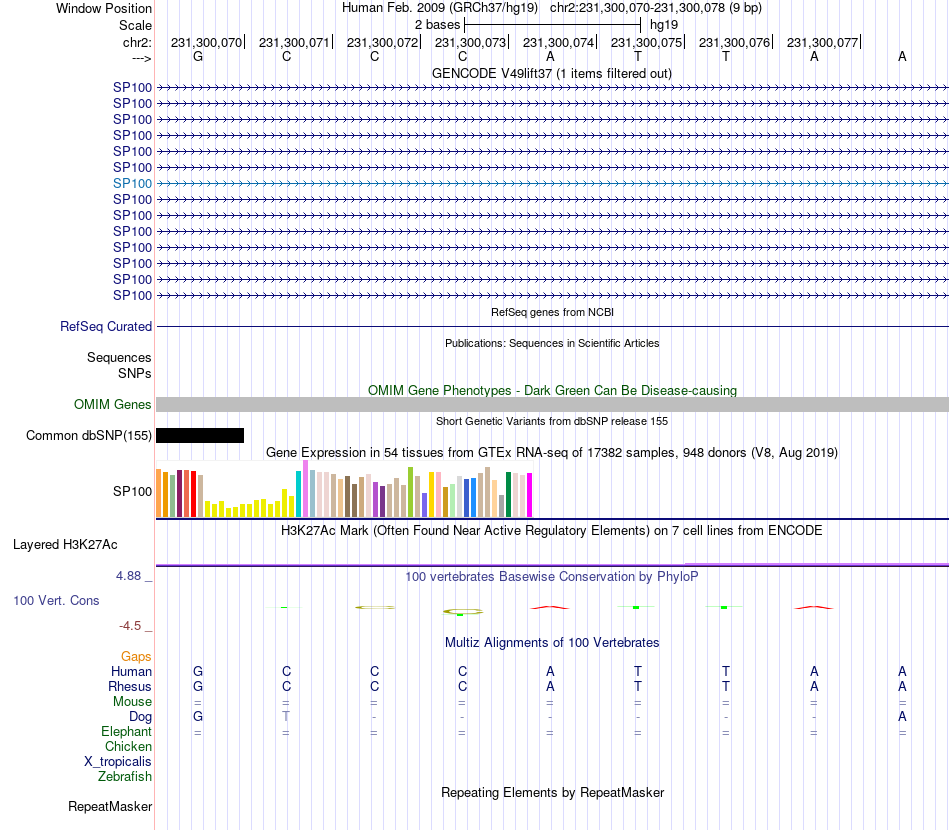
Task: Click the hg19 label beside the scale bar
Action: pyautogui.click(x=664, y=25)
